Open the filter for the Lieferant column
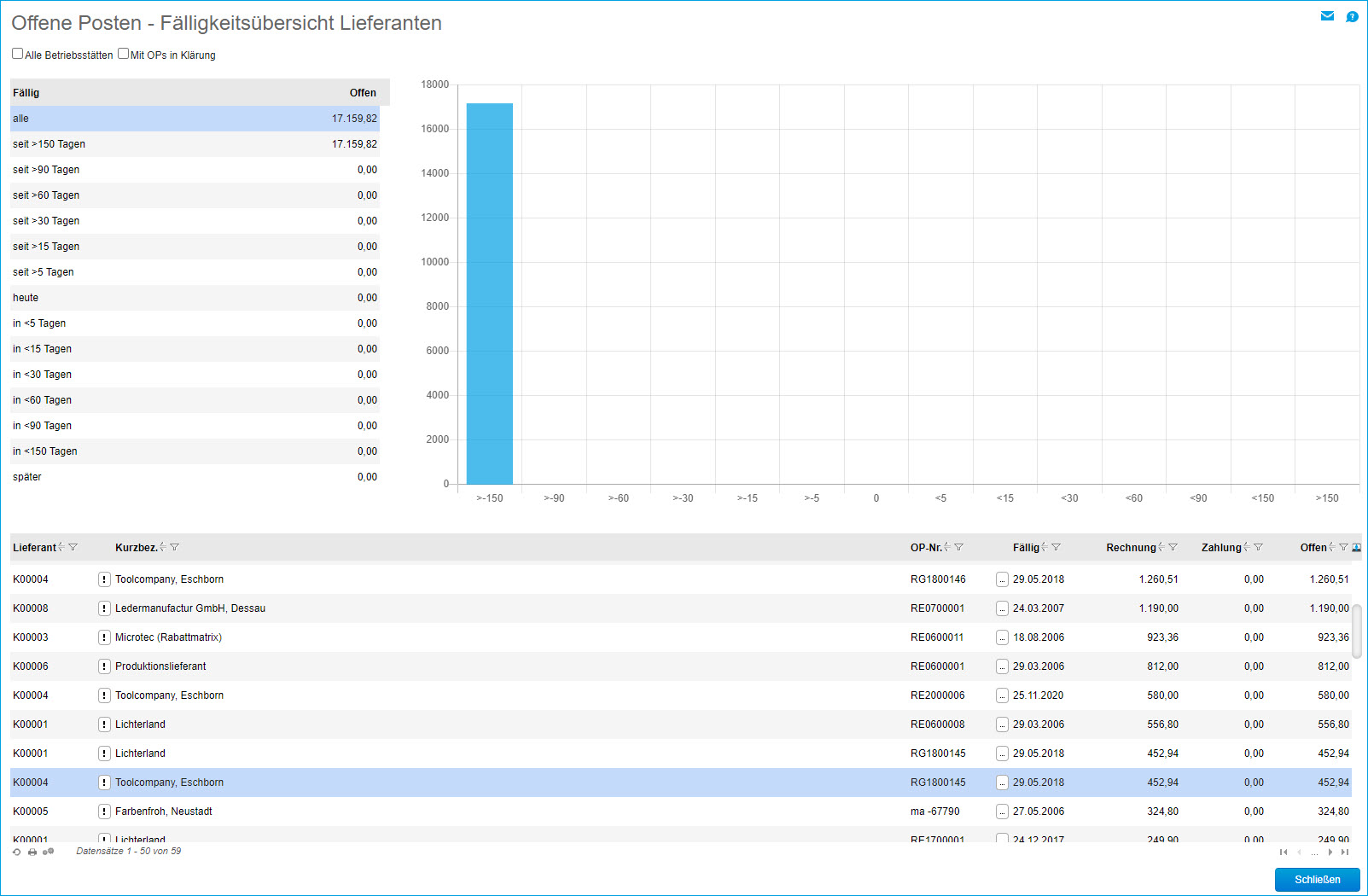This screenshot has width=1368, height=896. coord(73,548)
